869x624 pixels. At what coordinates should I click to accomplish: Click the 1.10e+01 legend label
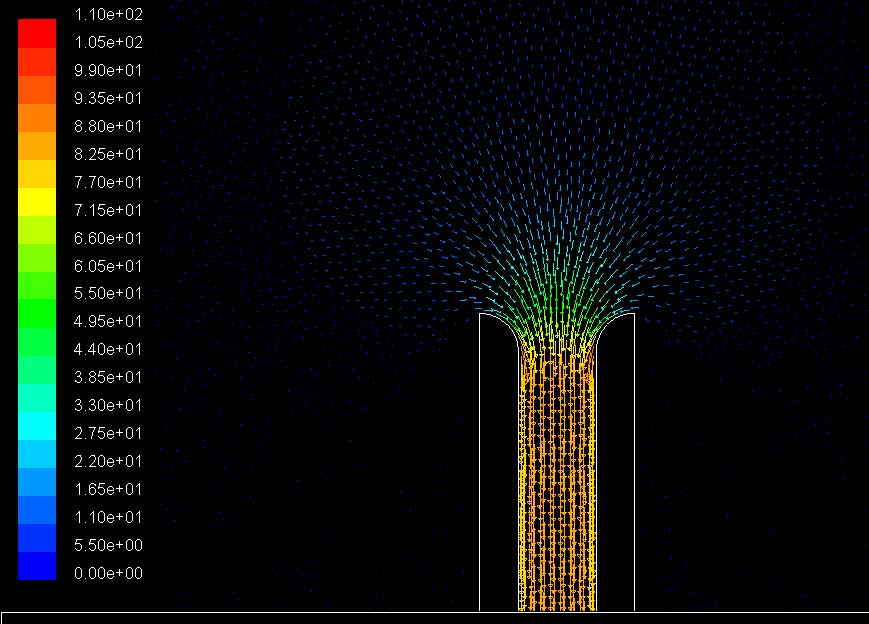(109, 517)
